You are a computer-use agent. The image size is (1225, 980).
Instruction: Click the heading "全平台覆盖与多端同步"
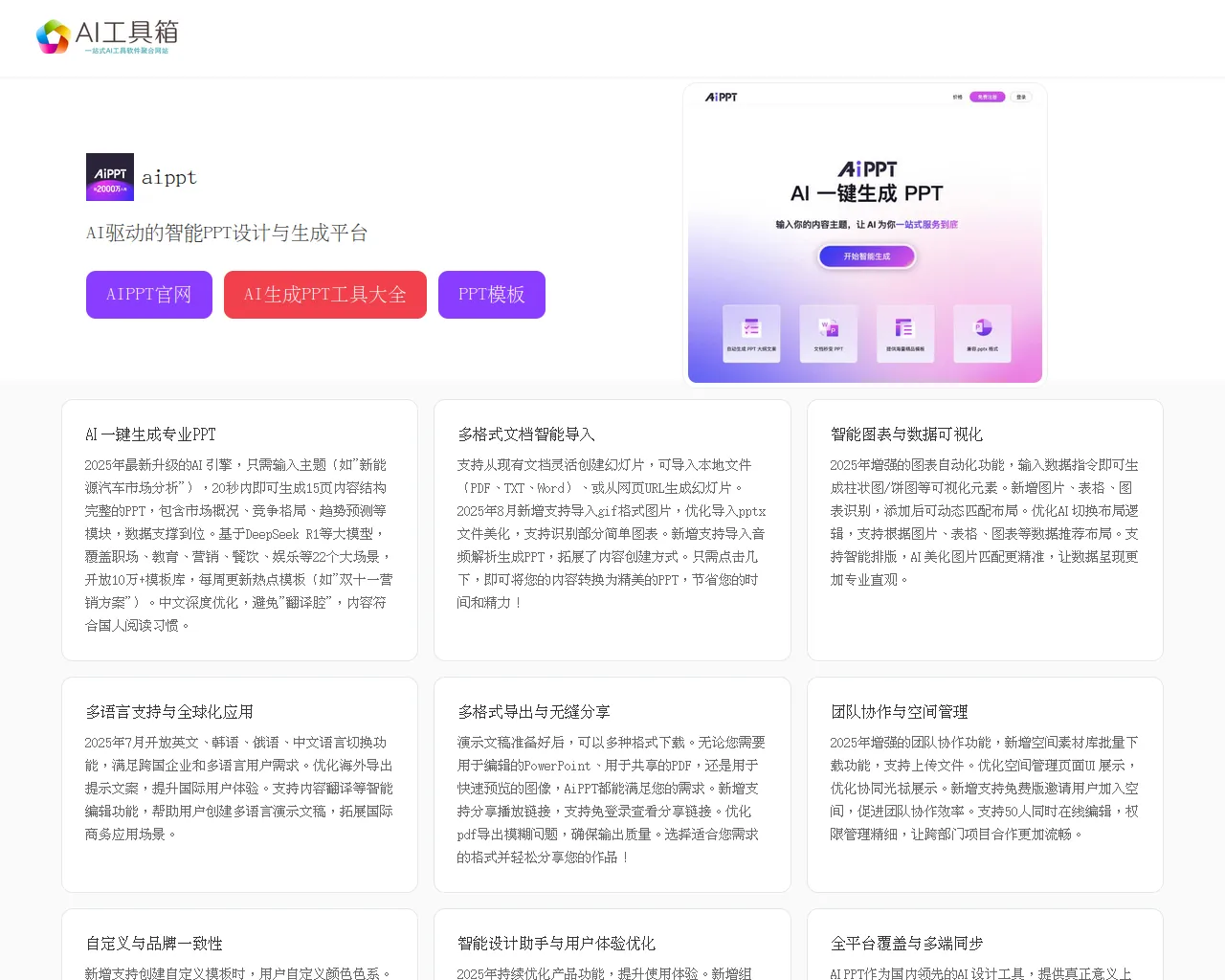pyautogui.click(x=907, y=944)
